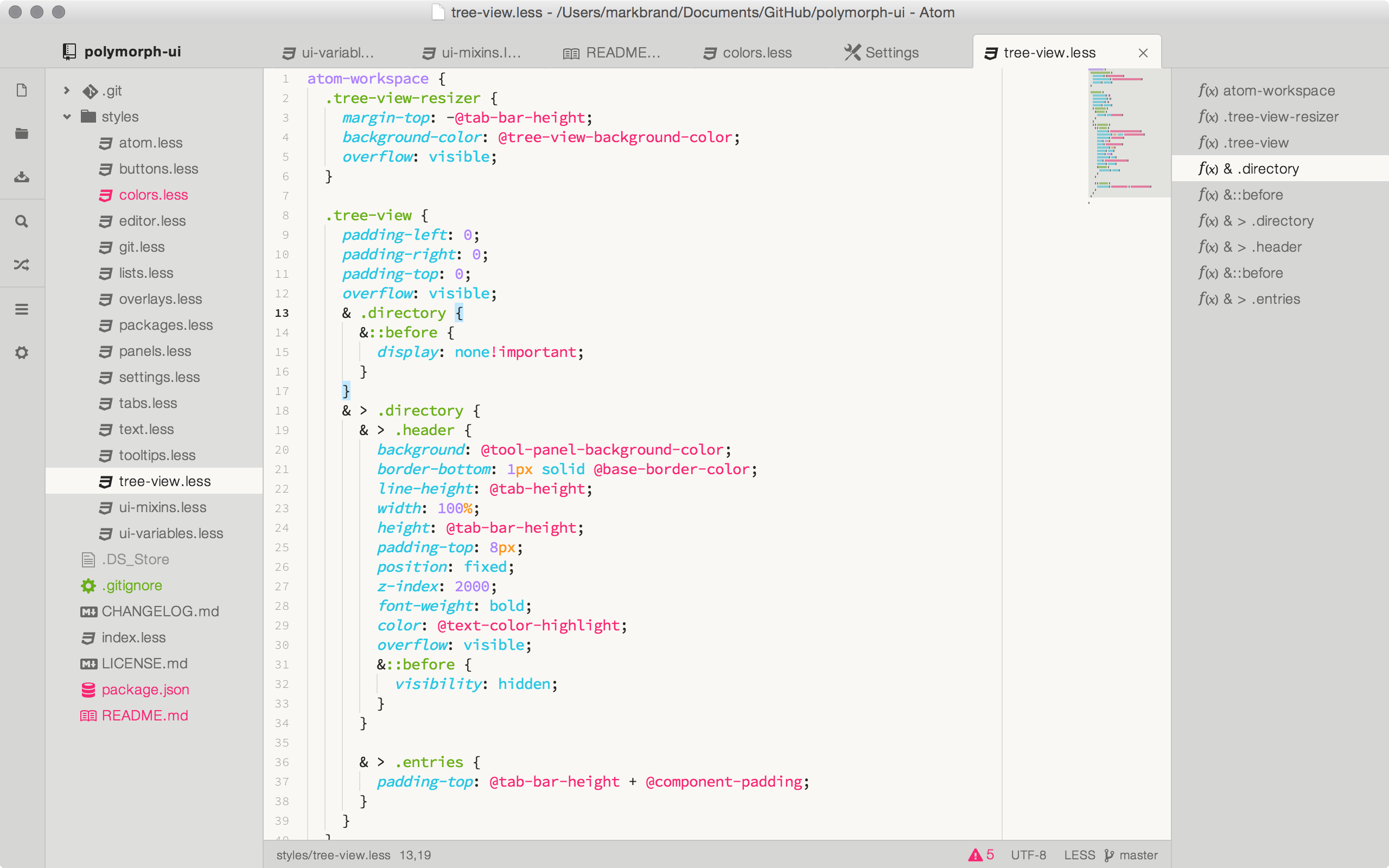Click the UTF-8 encoding selector

click(x=1028, y=855)
